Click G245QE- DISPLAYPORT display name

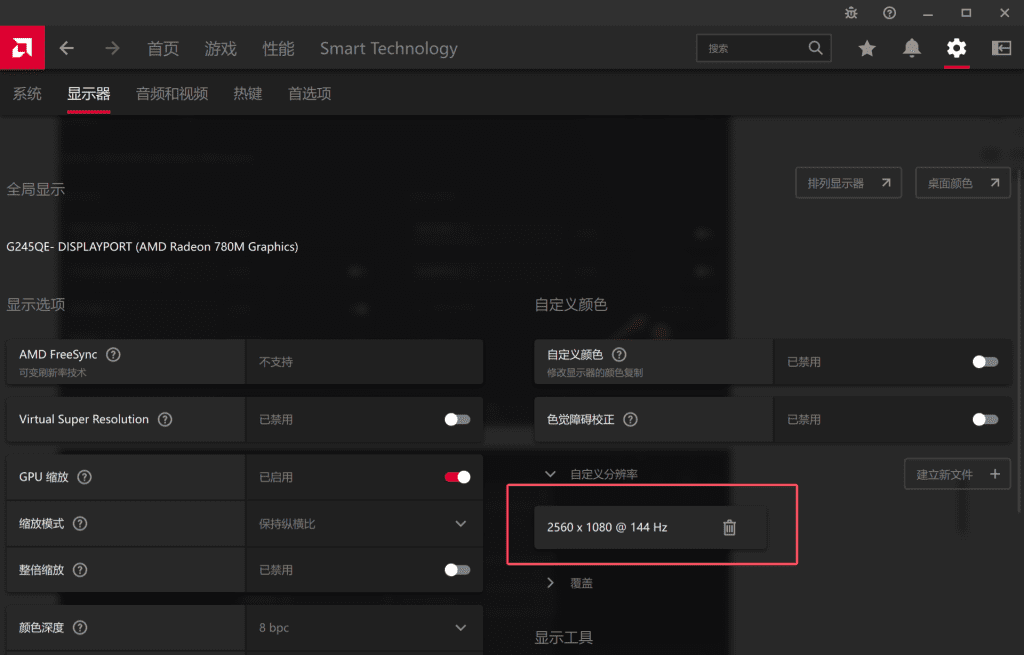pos(152,246)
